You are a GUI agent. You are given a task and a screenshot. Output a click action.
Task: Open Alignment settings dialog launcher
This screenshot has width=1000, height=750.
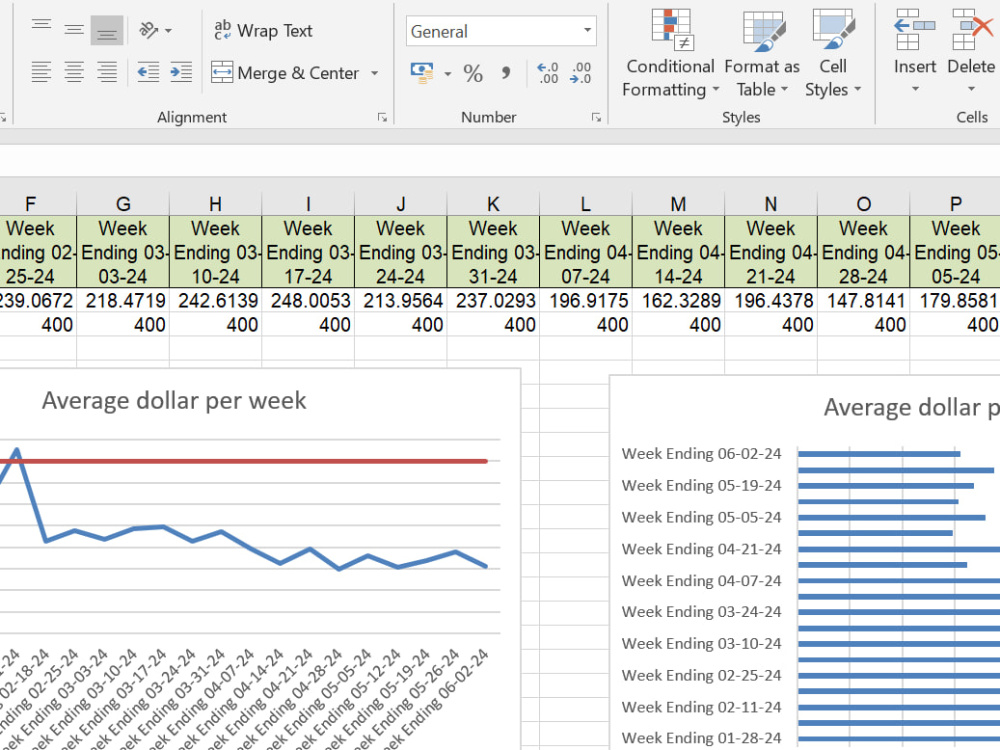click(382, 117)
